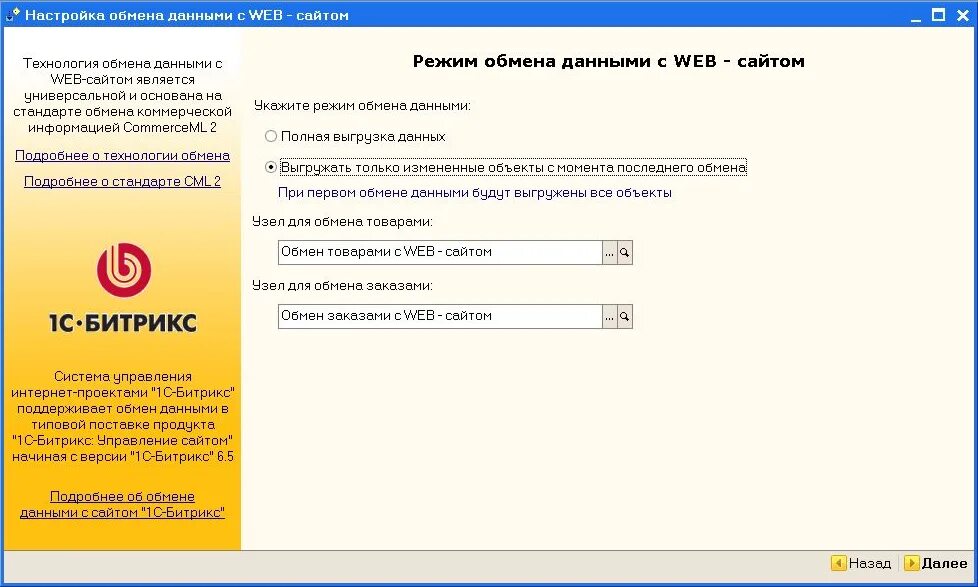Click the magnifier icon beside orders exchange node
Viewport: 978px width, 587px height.
pos(625,316)
